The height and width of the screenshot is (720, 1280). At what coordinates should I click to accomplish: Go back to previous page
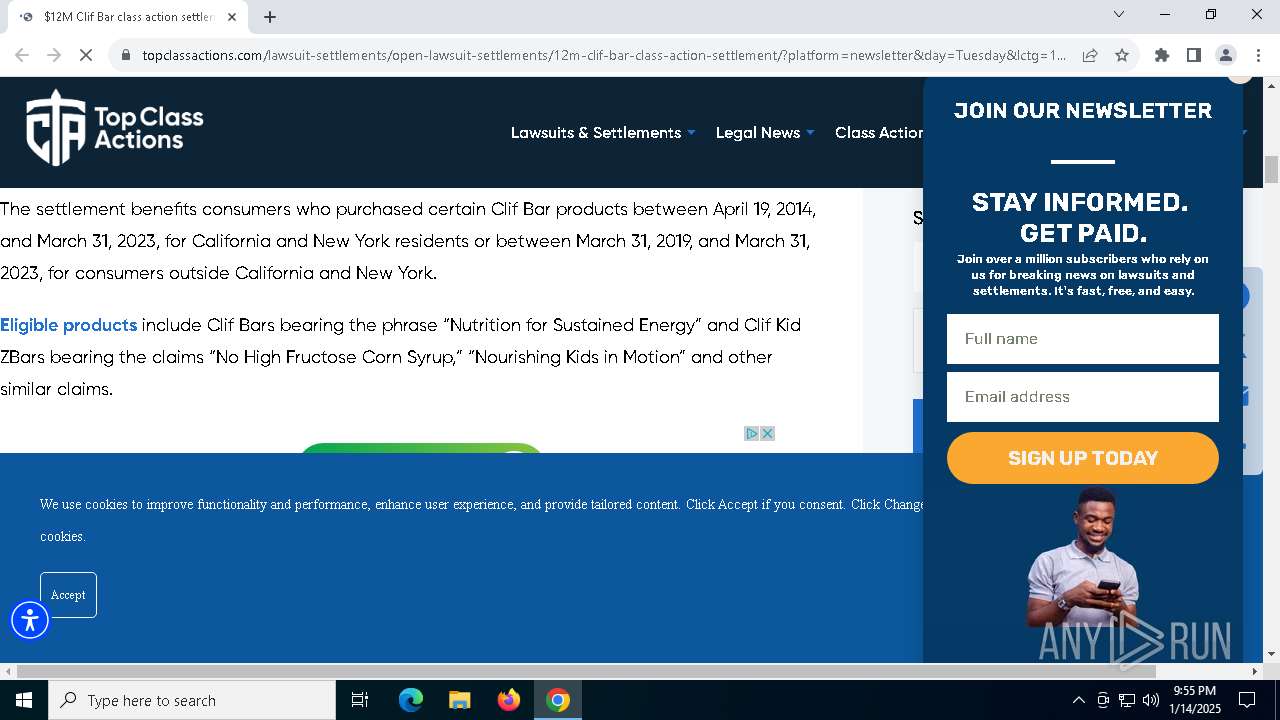tap(22, 55)
